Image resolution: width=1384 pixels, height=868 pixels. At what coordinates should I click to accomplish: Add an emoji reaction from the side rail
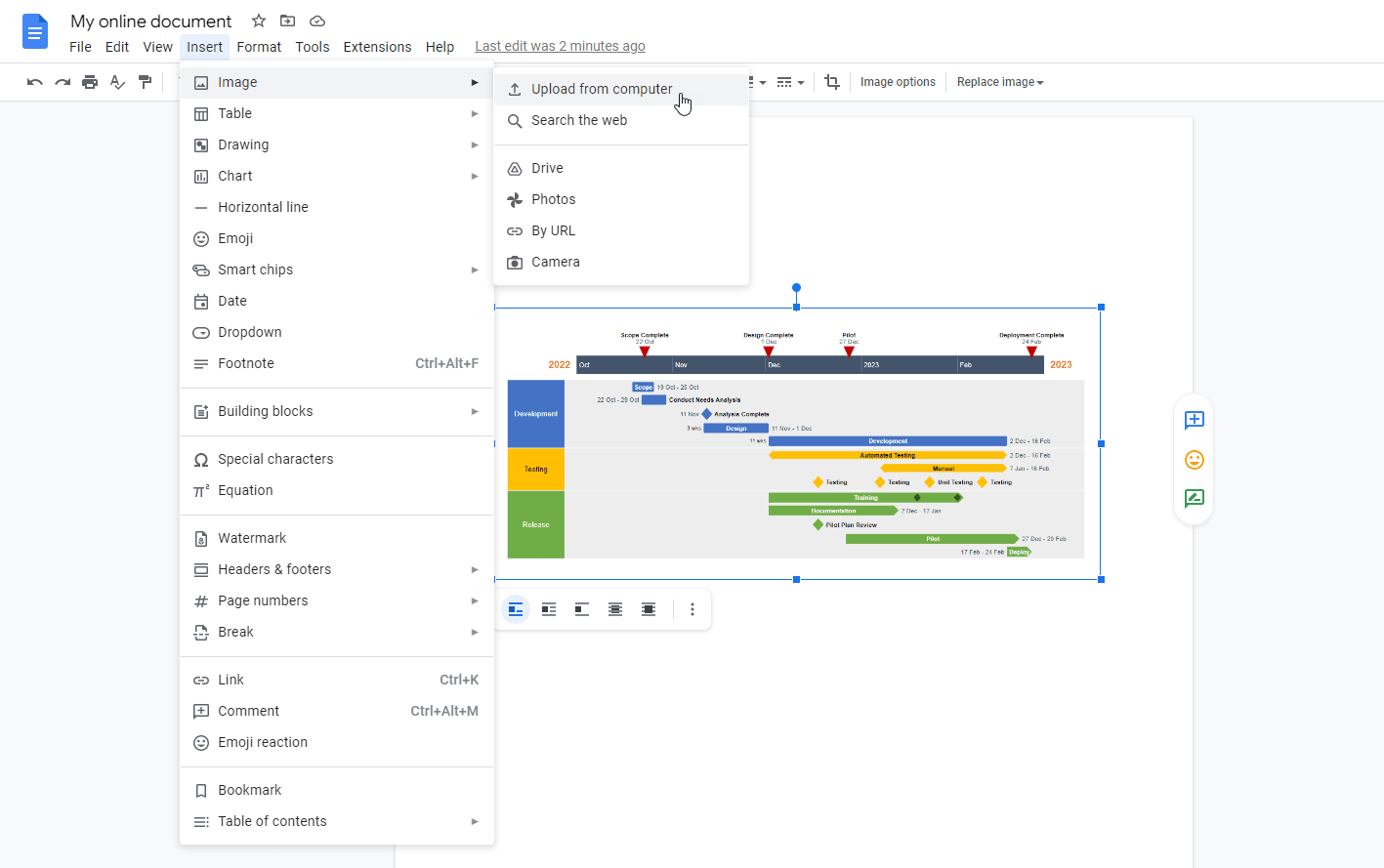(x=1194, y=460)
